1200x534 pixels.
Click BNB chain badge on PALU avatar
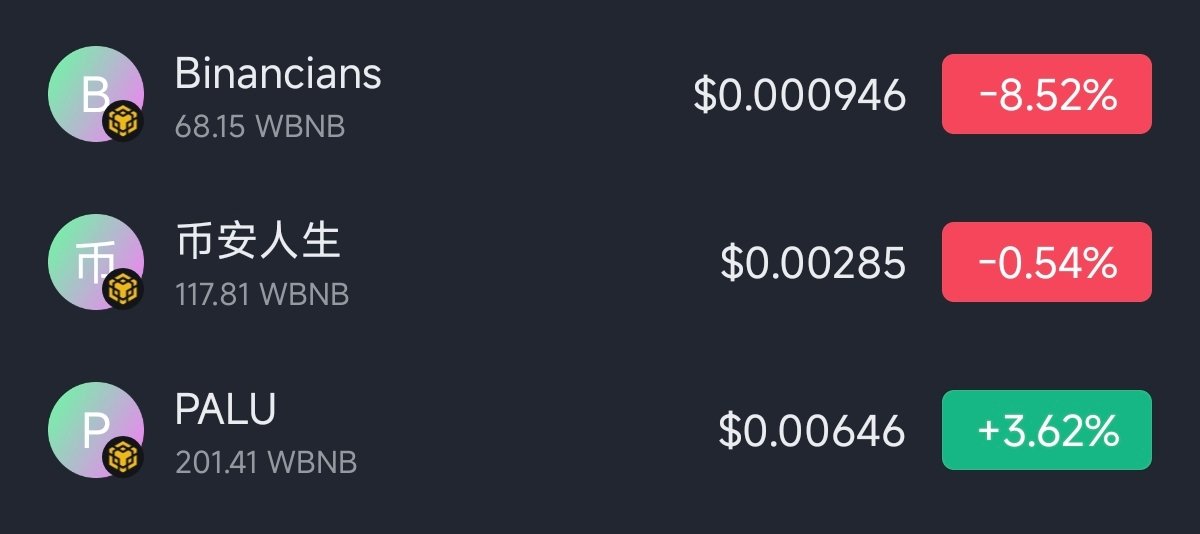[125, 458]
